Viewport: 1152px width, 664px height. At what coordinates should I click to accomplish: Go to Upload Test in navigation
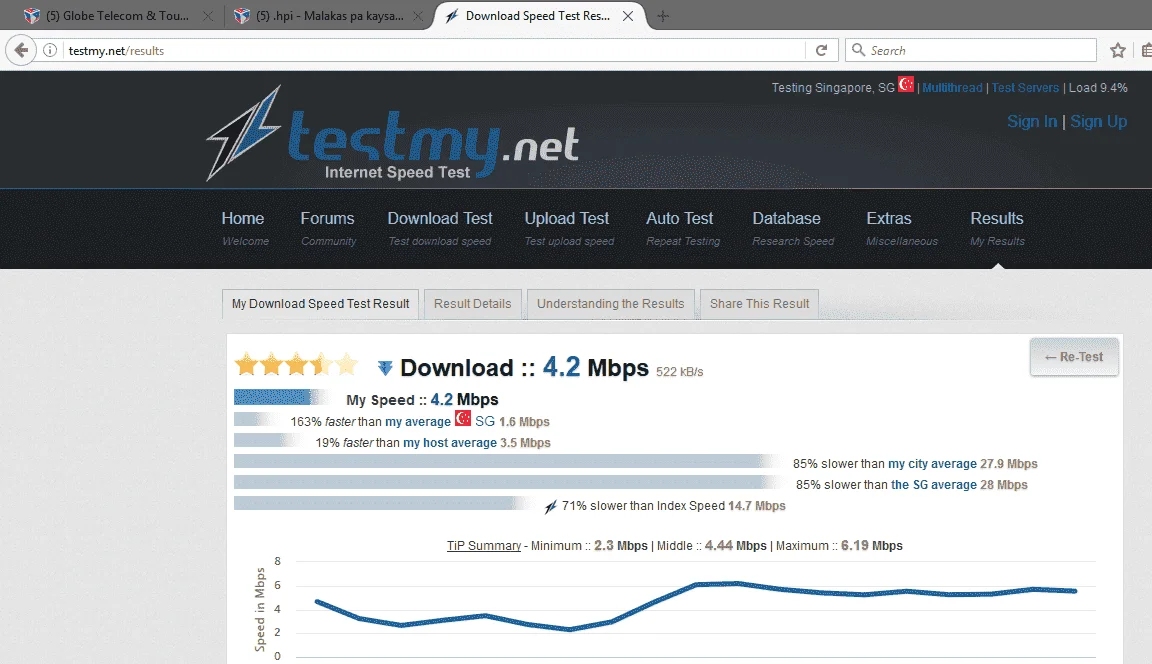569,228
